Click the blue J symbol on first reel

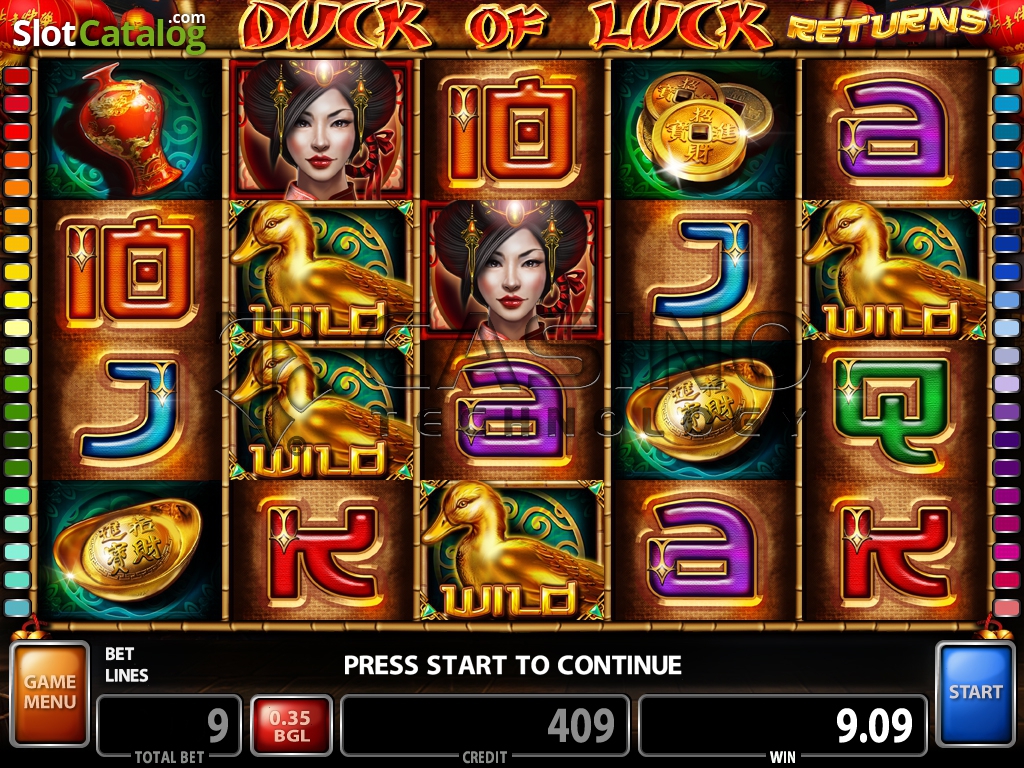tap(131, 409)
